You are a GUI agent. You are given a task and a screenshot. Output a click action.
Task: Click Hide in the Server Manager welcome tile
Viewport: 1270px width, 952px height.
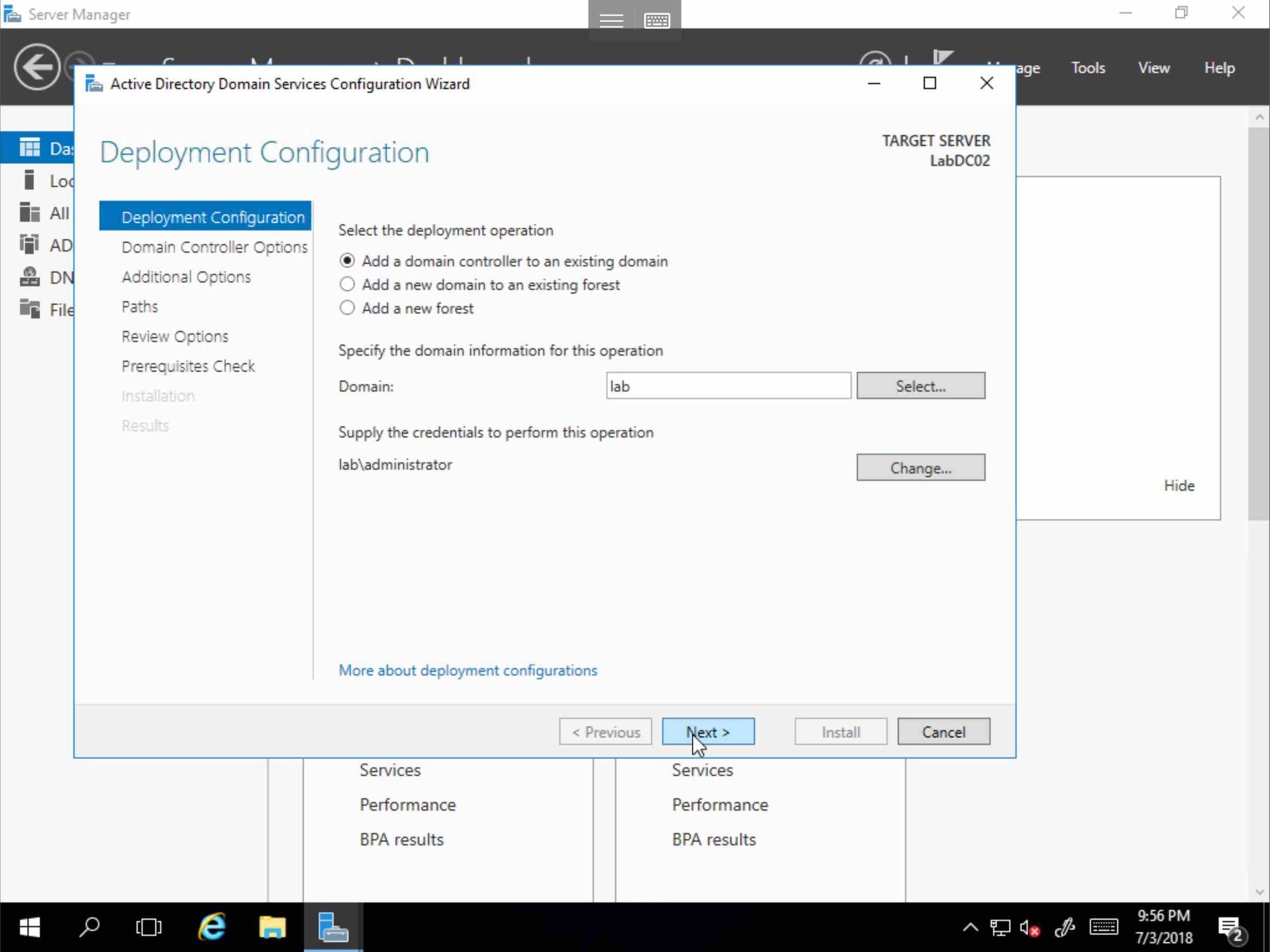coord(1179,485)
